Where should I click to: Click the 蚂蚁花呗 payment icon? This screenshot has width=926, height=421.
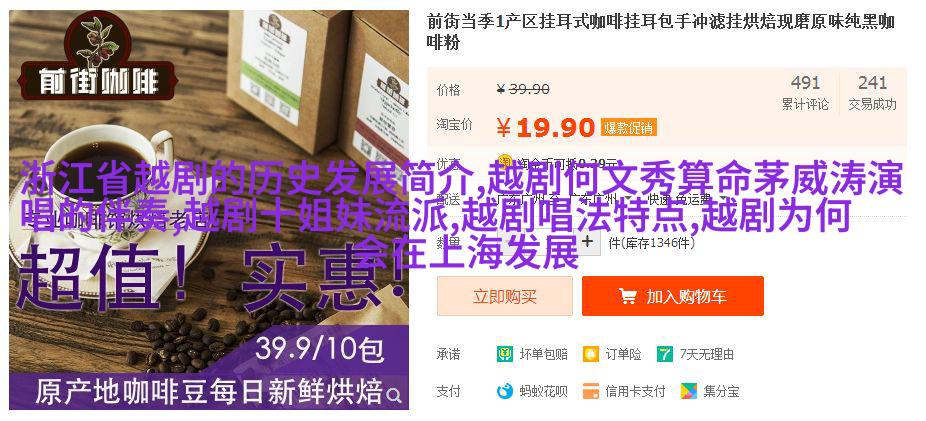click(x=504, y=391)
